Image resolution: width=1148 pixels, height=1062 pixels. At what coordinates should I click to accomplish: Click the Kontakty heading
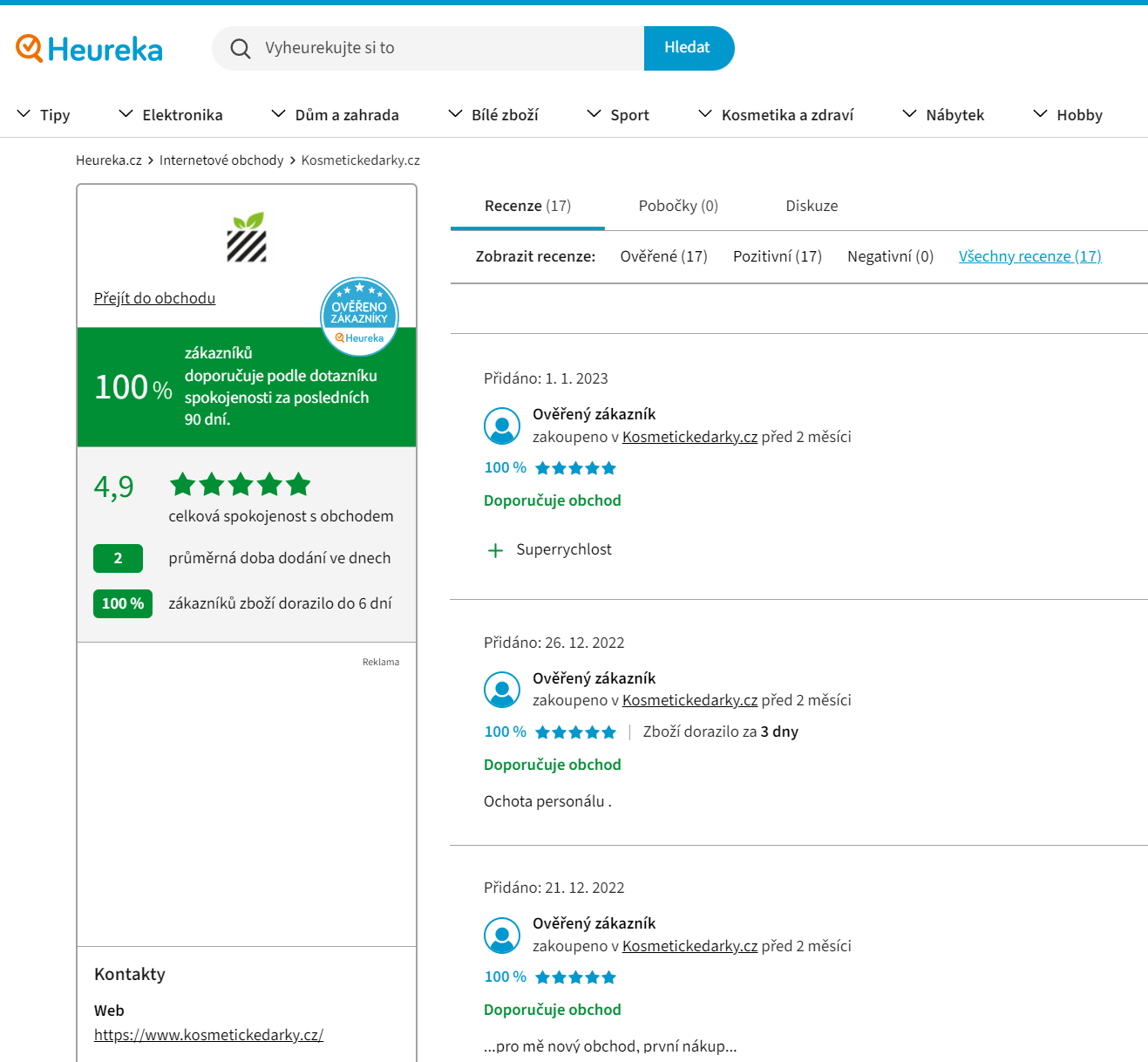pyautogui.click(x=130, y=974)
